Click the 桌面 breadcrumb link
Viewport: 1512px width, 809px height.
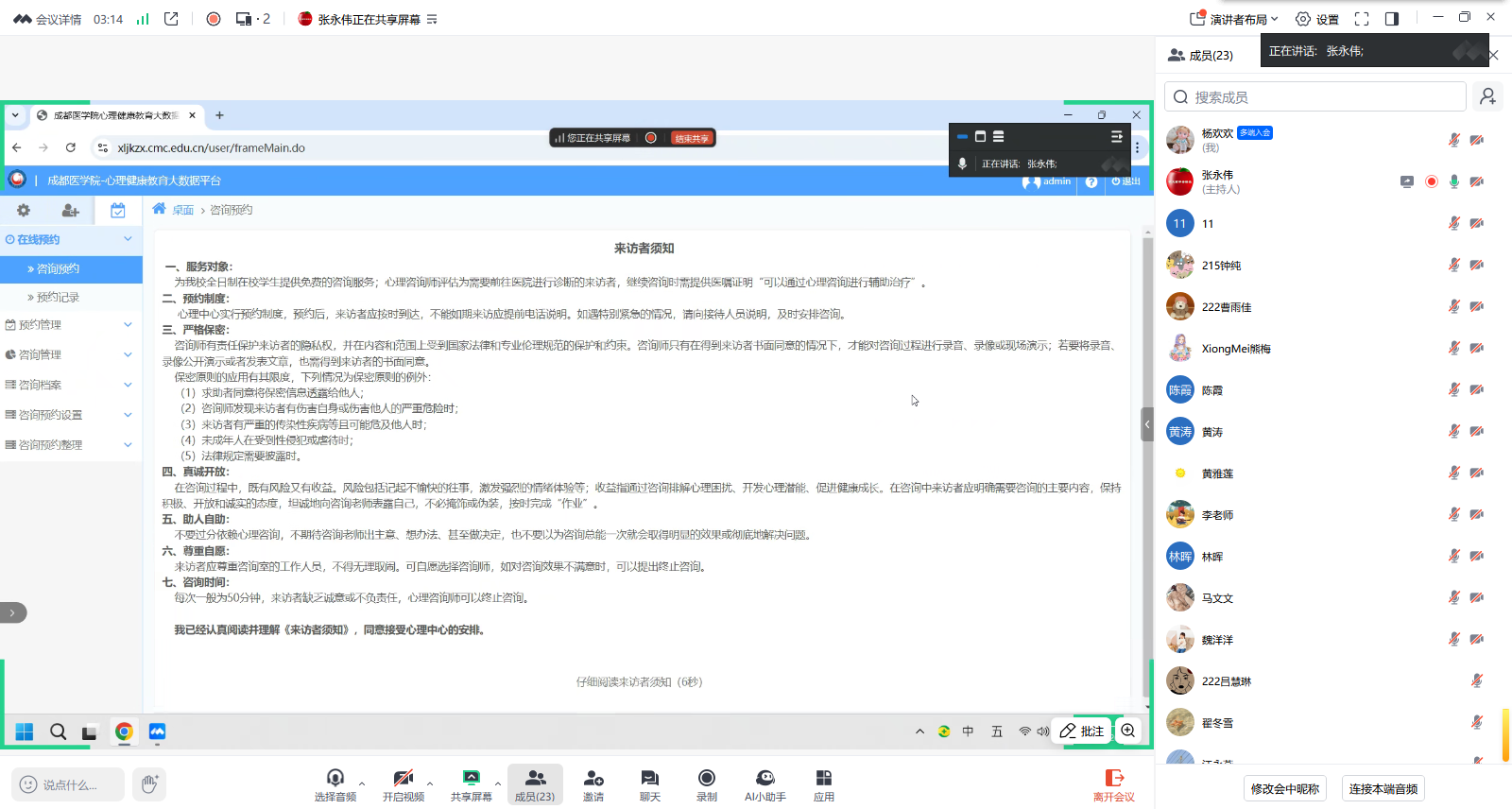tap(182, 210)
